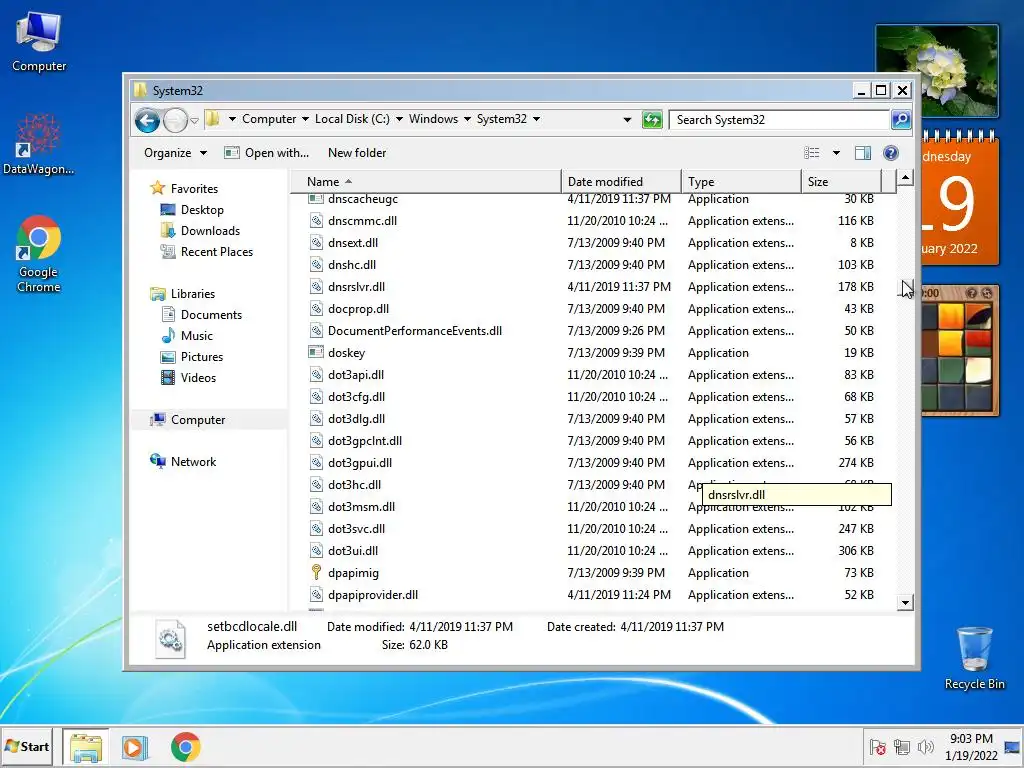Click the doskey application icon

pos(316,353)
